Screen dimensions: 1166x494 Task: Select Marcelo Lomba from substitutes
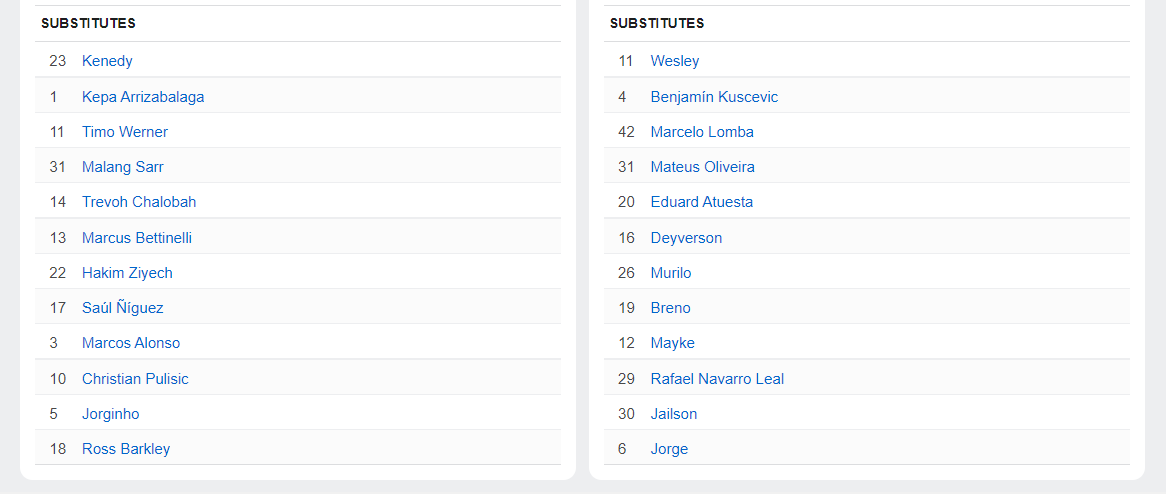(702, 132)
